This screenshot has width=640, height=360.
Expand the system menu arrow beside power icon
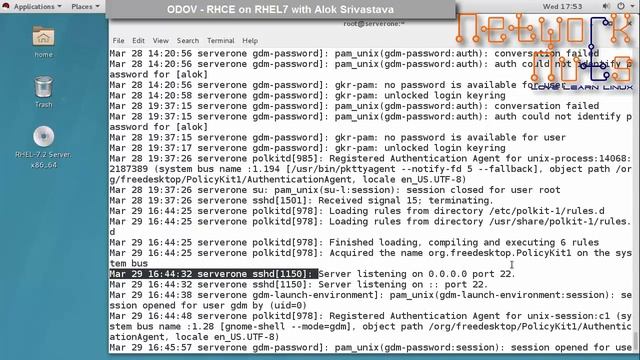click(633, 7)
